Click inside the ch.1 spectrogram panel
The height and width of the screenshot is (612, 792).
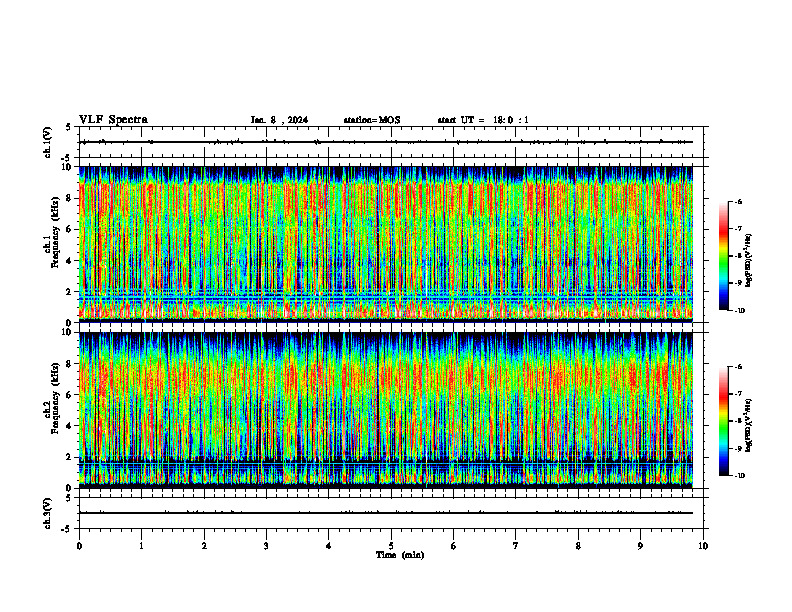coord(386,244)
